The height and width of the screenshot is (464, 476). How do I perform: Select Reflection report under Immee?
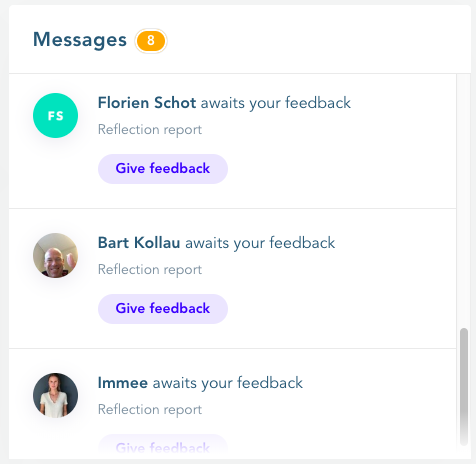pyautogui.click(x=150, y=410)
